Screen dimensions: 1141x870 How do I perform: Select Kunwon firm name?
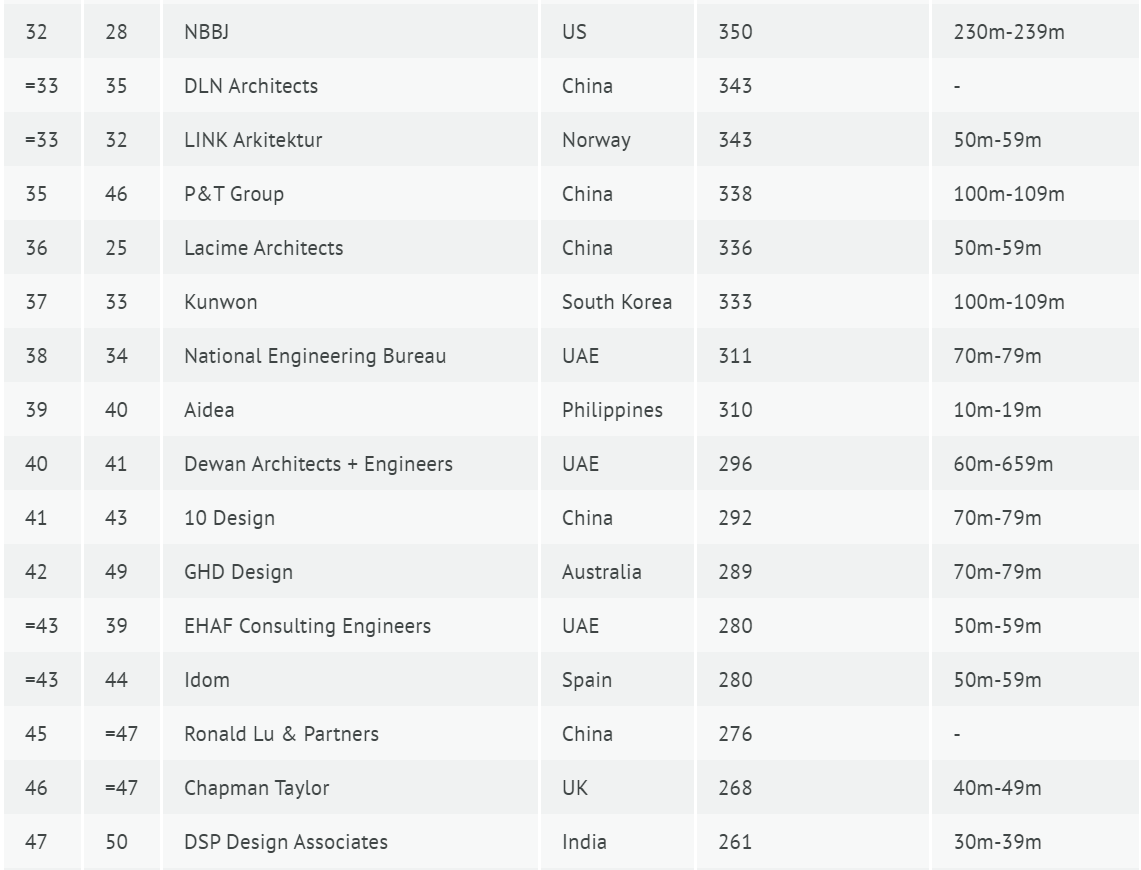(220, 302)
